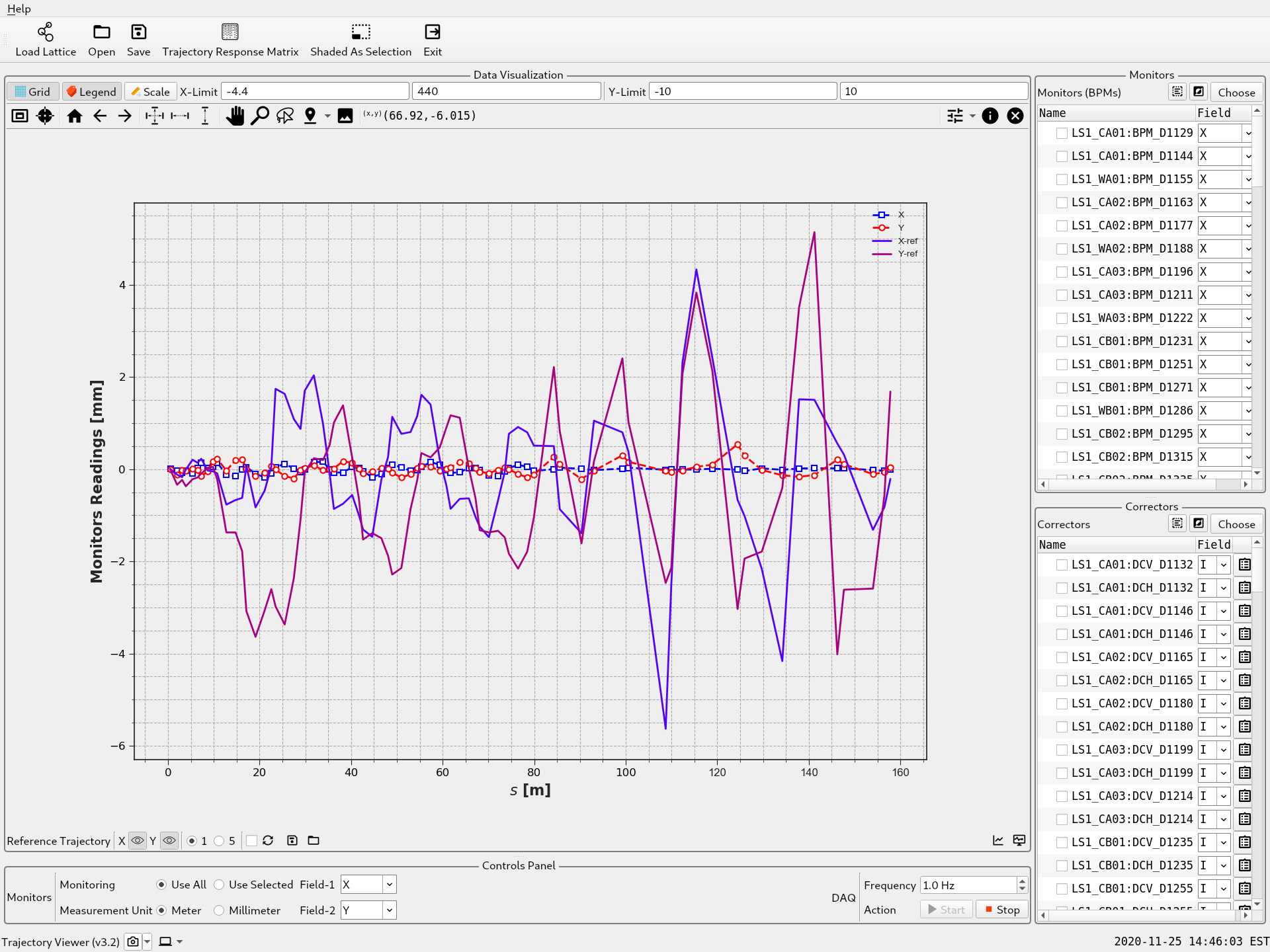Viewport: 1270px width, 952px height.
Task: Click Choose in the Correctors panel
Action: (1236, 524)
